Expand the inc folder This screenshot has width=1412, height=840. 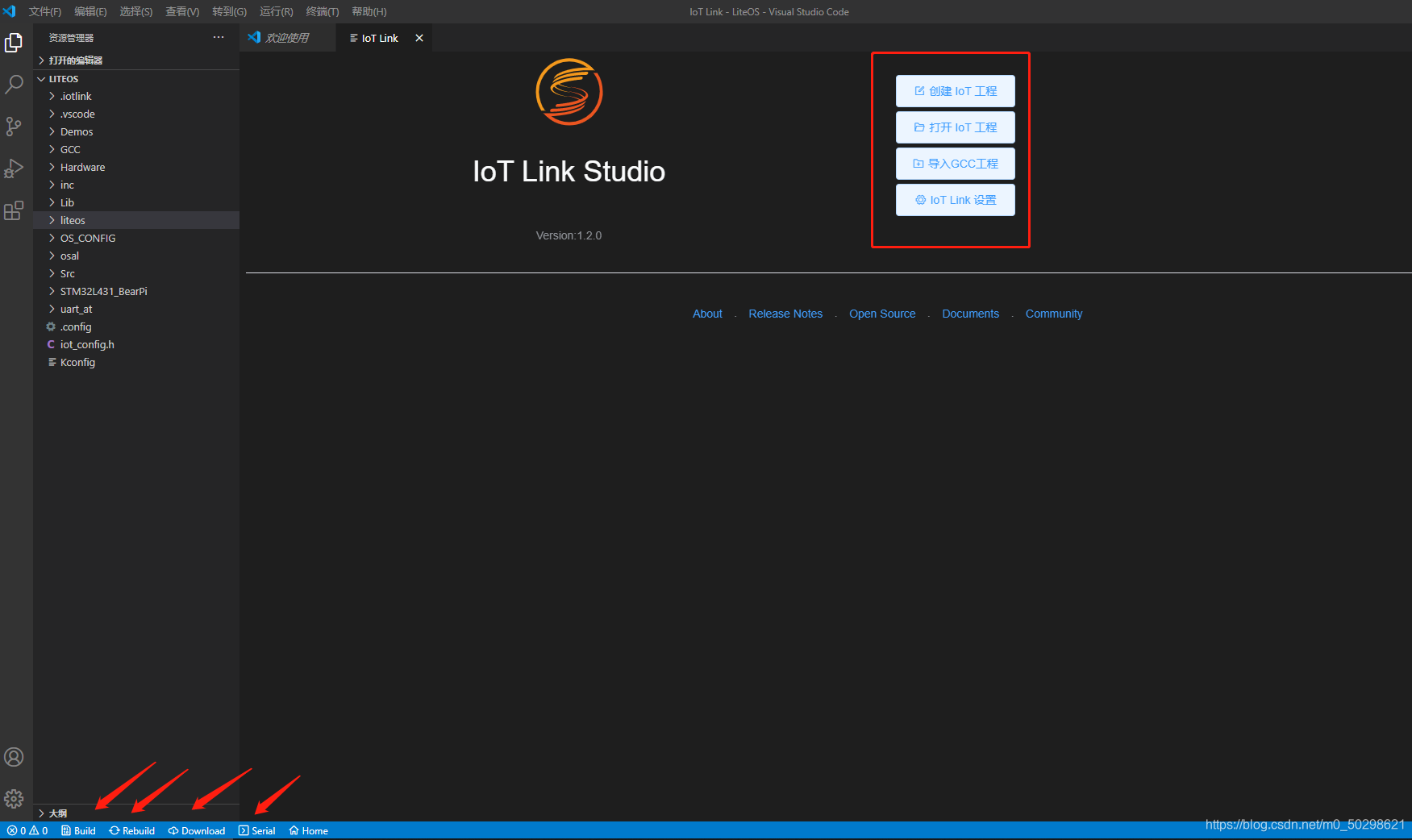click(136, 185)
